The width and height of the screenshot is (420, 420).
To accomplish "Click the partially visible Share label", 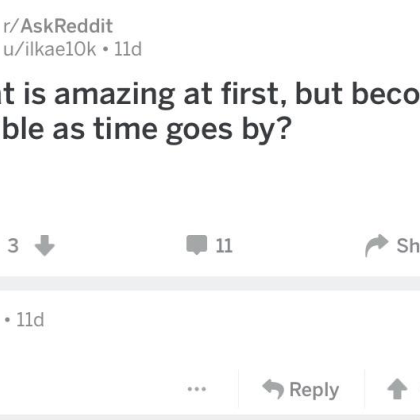I will pyautogui.click(x=408, y=246).
